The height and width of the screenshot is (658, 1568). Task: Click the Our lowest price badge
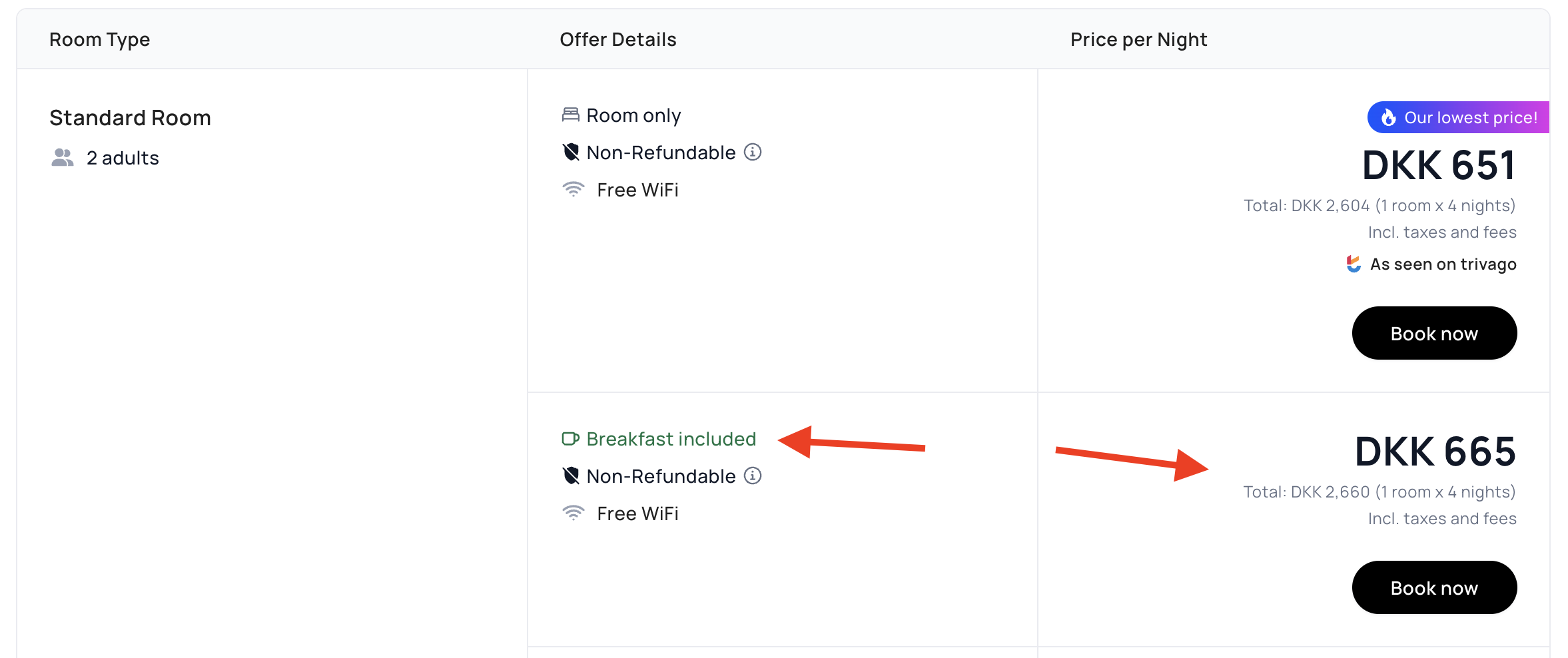[1459, 118]
